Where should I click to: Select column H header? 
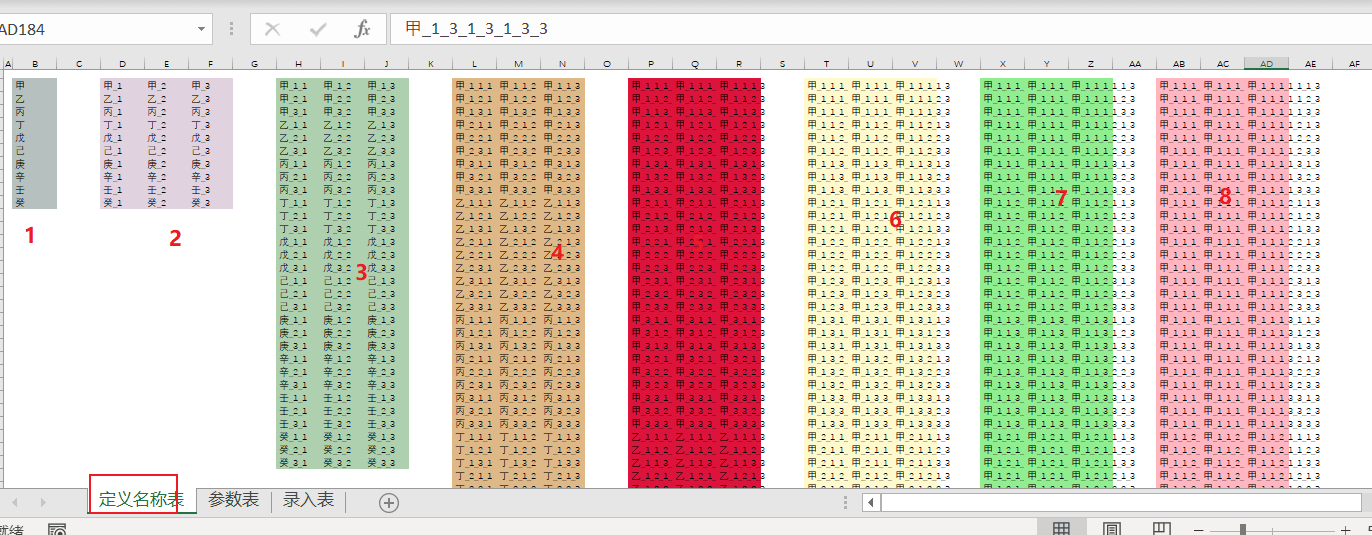point(298,64)
